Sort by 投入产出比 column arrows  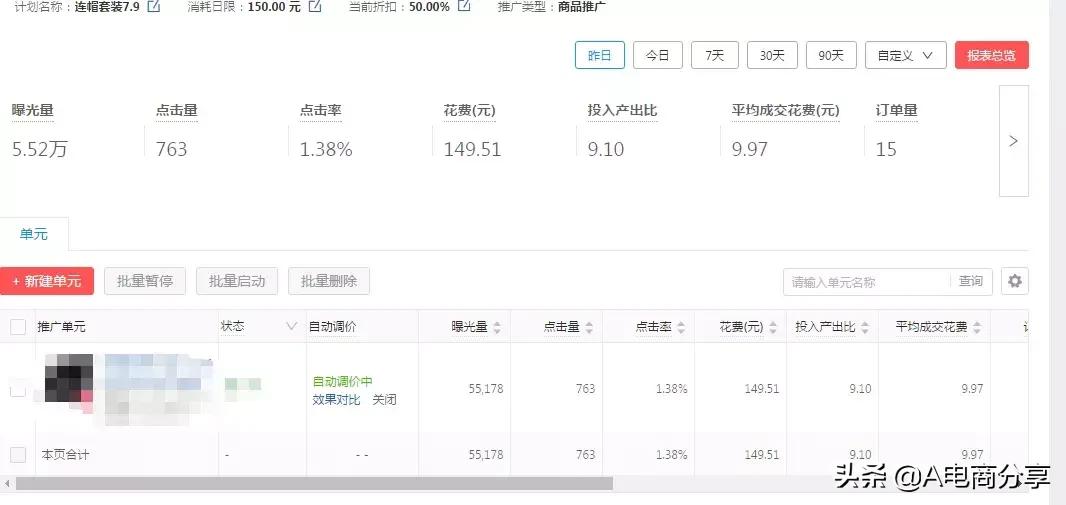click(865, 328)
